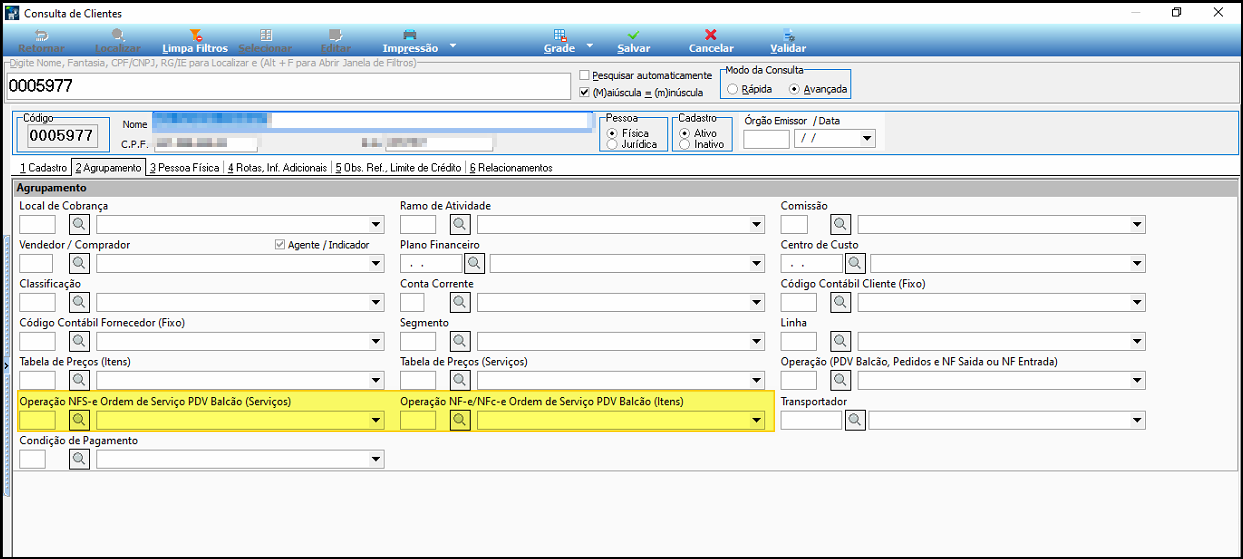Open lookup for Centro de Custo
Screen dimensions: 1243x559
pos(855,263)
